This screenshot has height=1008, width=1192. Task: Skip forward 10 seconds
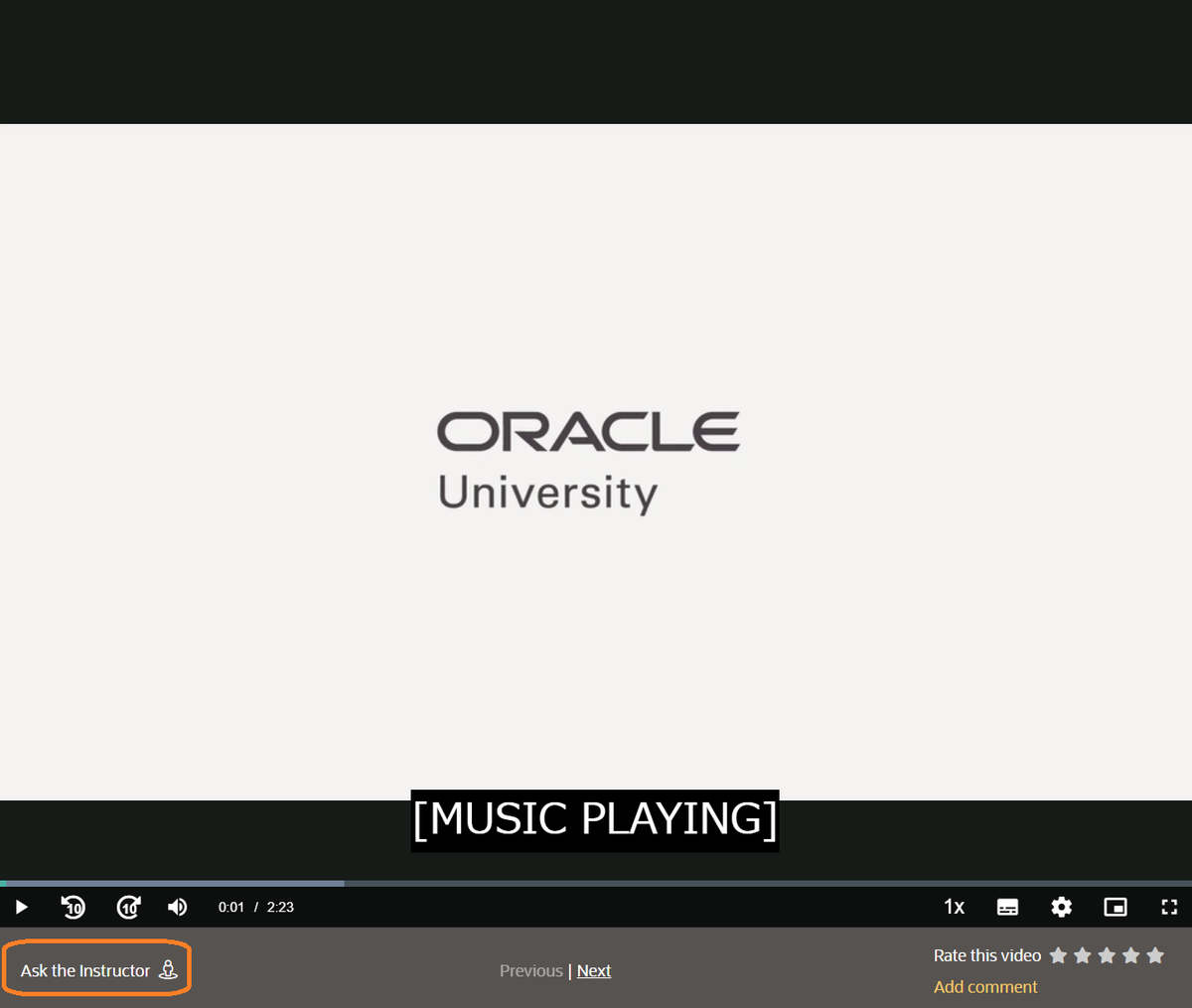tap(128, 907)
